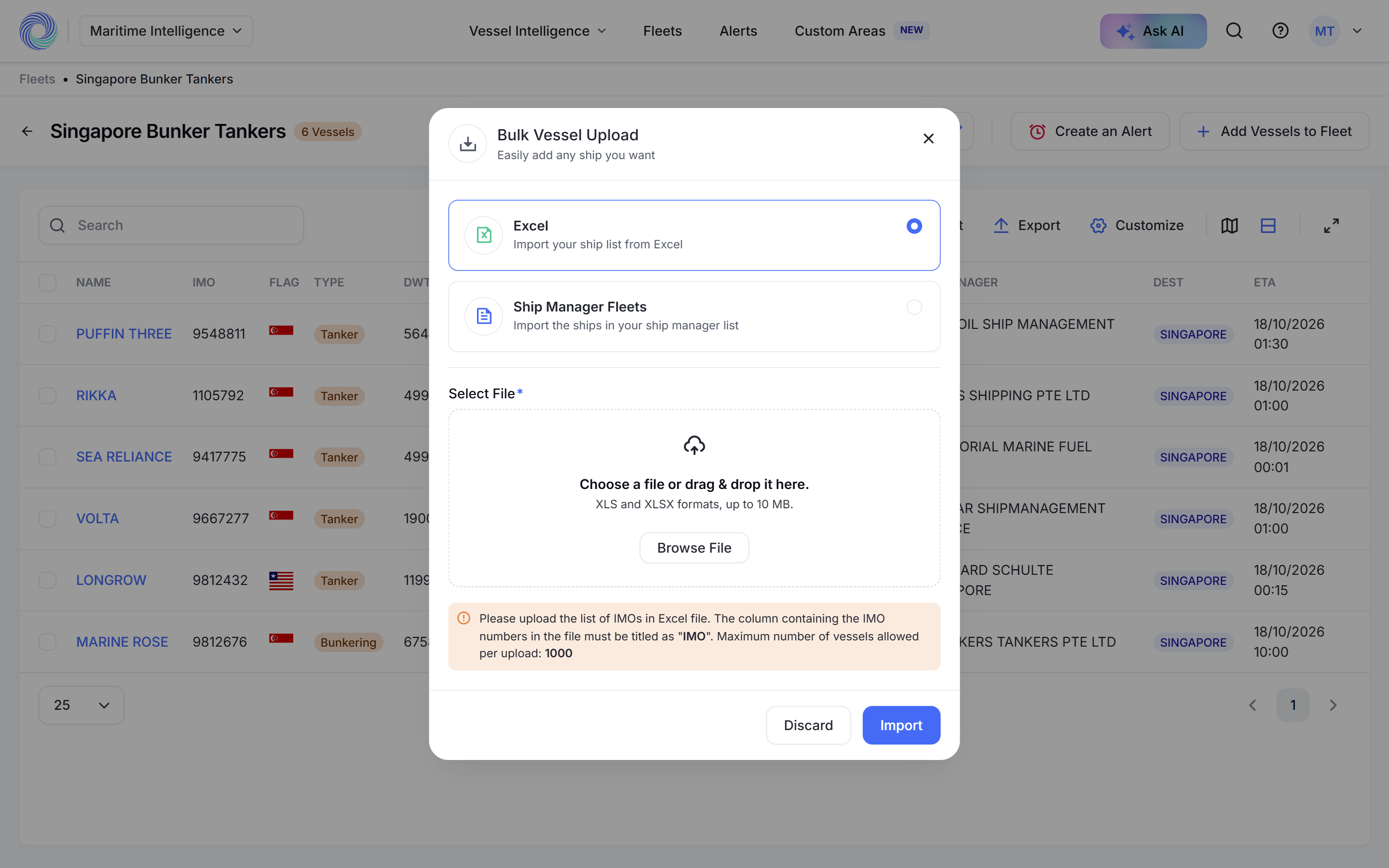
Task: Click page number 1
Action: point(1293,705)
